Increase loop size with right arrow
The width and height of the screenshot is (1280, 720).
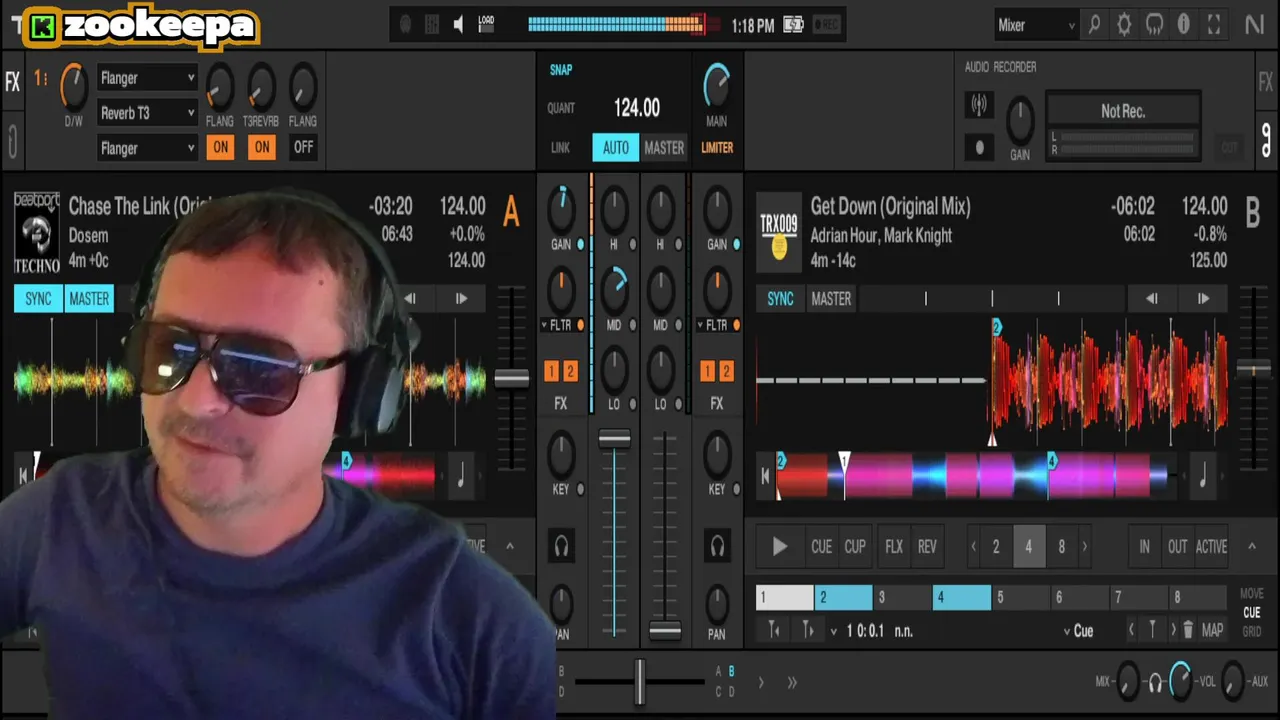click(x=1084, y=546)
